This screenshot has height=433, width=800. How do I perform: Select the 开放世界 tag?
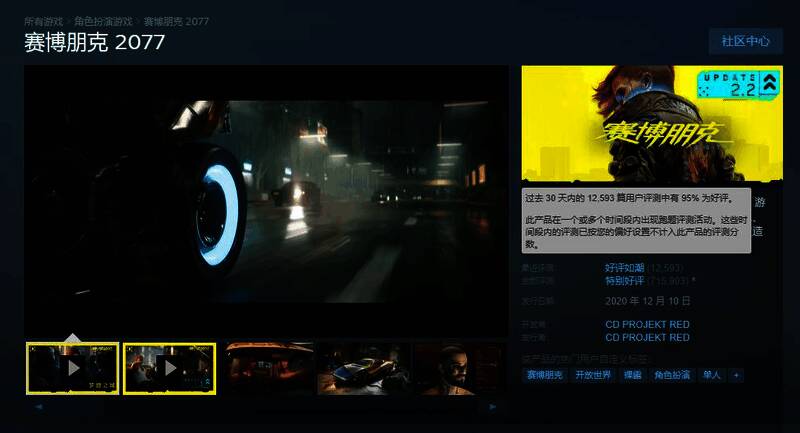(593, 375)
